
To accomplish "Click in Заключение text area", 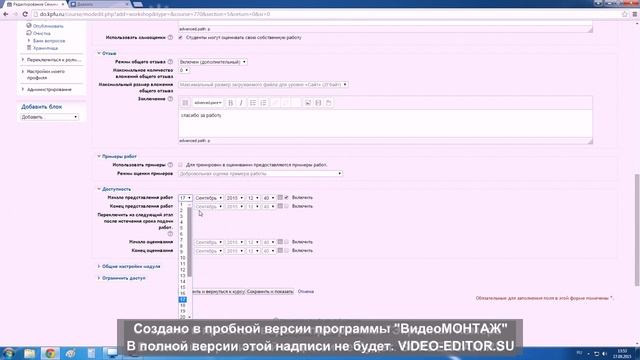I will (385, 123).
